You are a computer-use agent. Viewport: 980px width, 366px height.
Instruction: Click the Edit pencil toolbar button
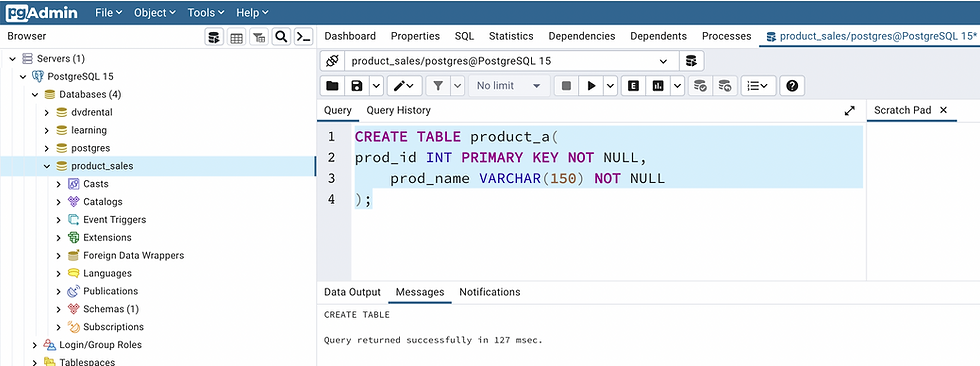click(404, 86)
